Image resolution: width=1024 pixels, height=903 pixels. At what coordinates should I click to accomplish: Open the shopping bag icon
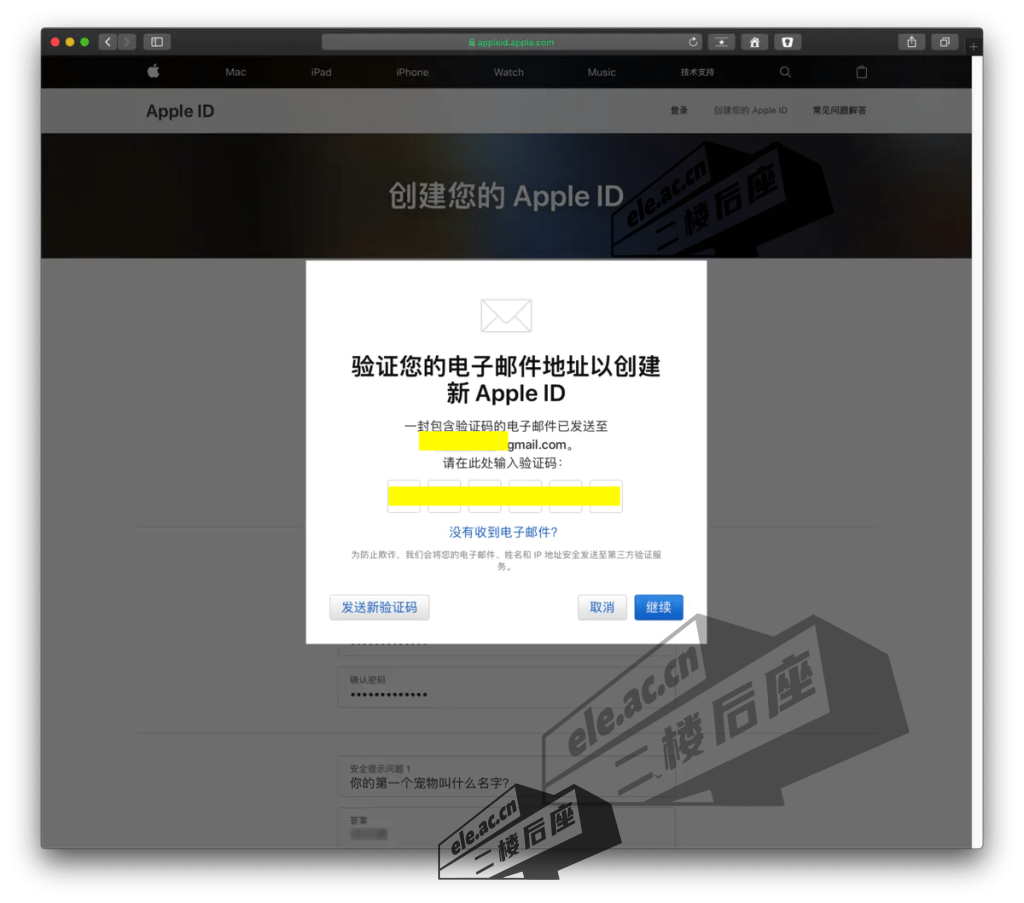coord(861,72)
